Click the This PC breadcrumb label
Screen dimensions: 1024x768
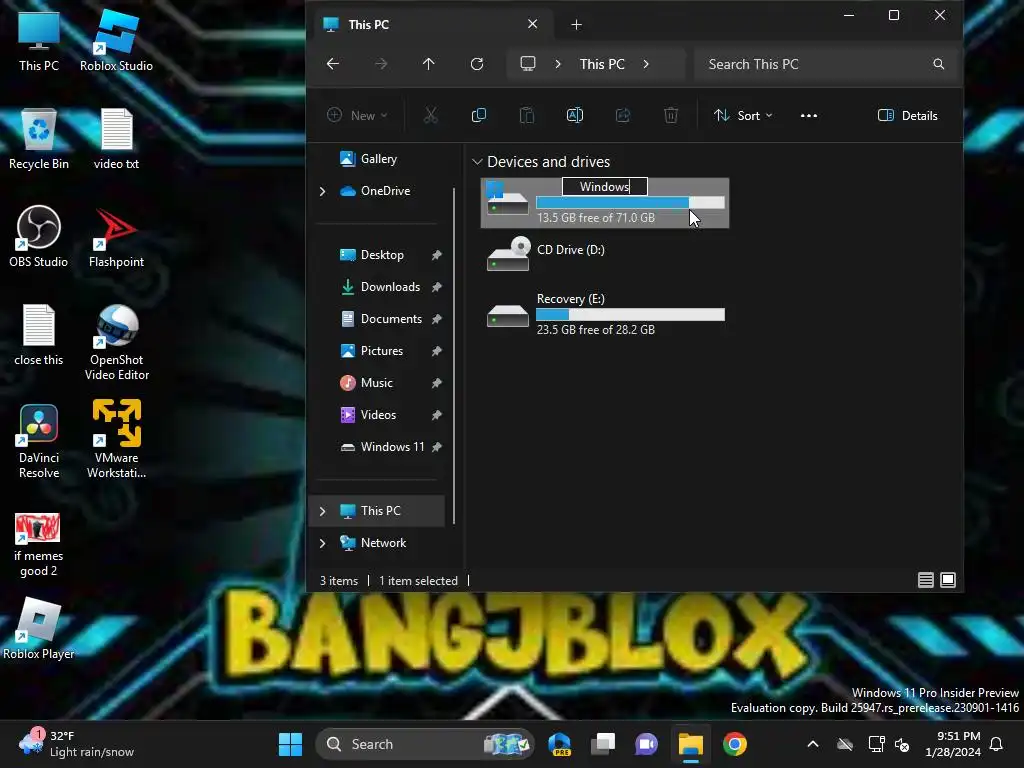[x=602, y=64]
